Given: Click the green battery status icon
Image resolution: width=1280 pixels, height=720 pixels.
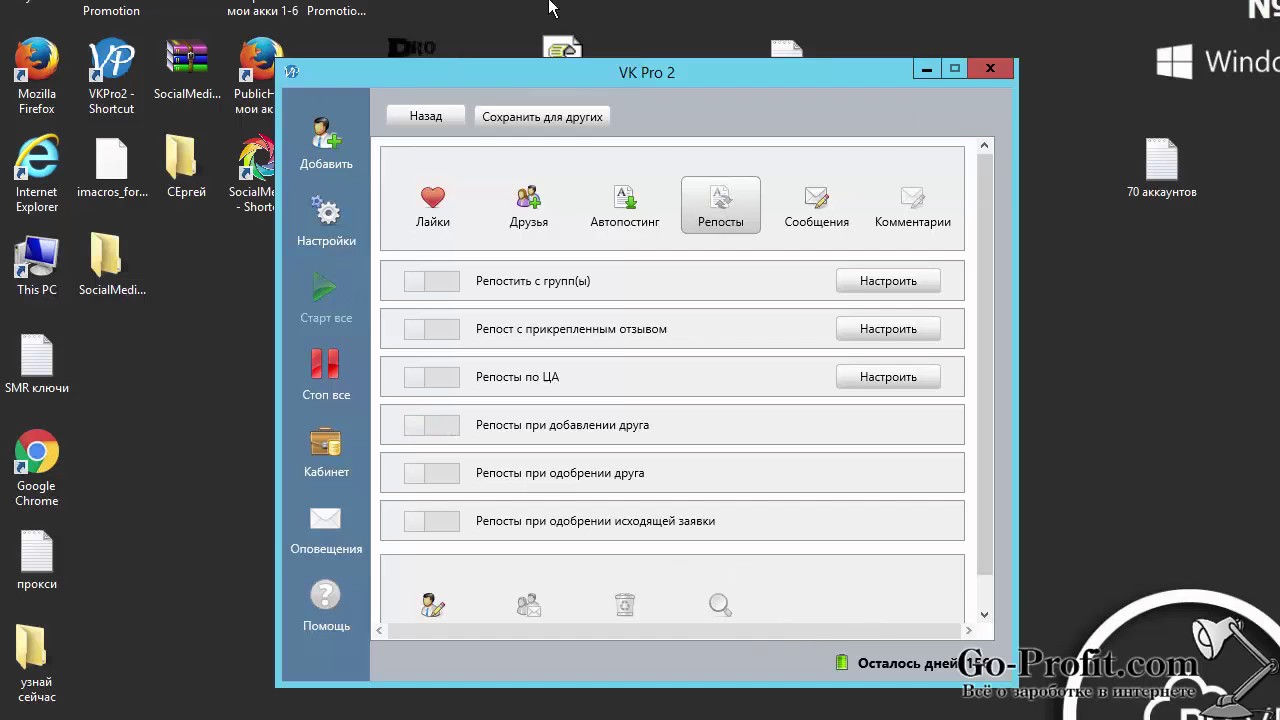Looking at the screenshot, I should (842, 662).
